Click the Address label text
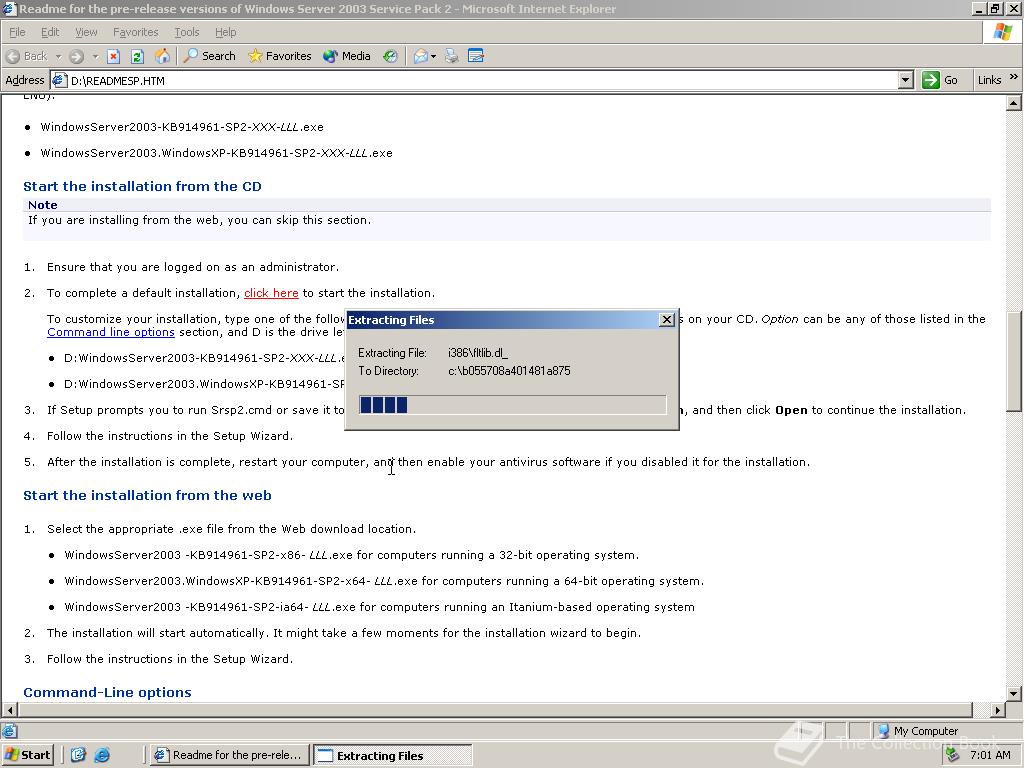Image resolution: width=1024 pixels, height=768 pixels. (x=25, y=80)
